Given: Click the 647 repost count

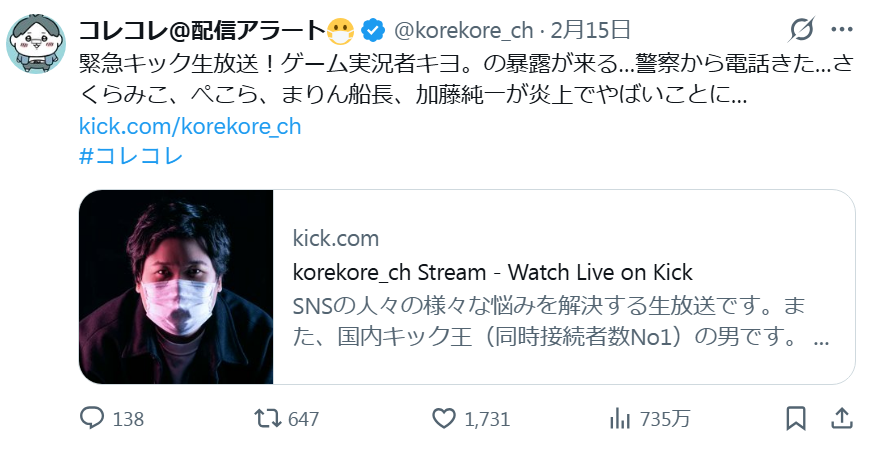Looking at the screenshot, I should 304,419.
